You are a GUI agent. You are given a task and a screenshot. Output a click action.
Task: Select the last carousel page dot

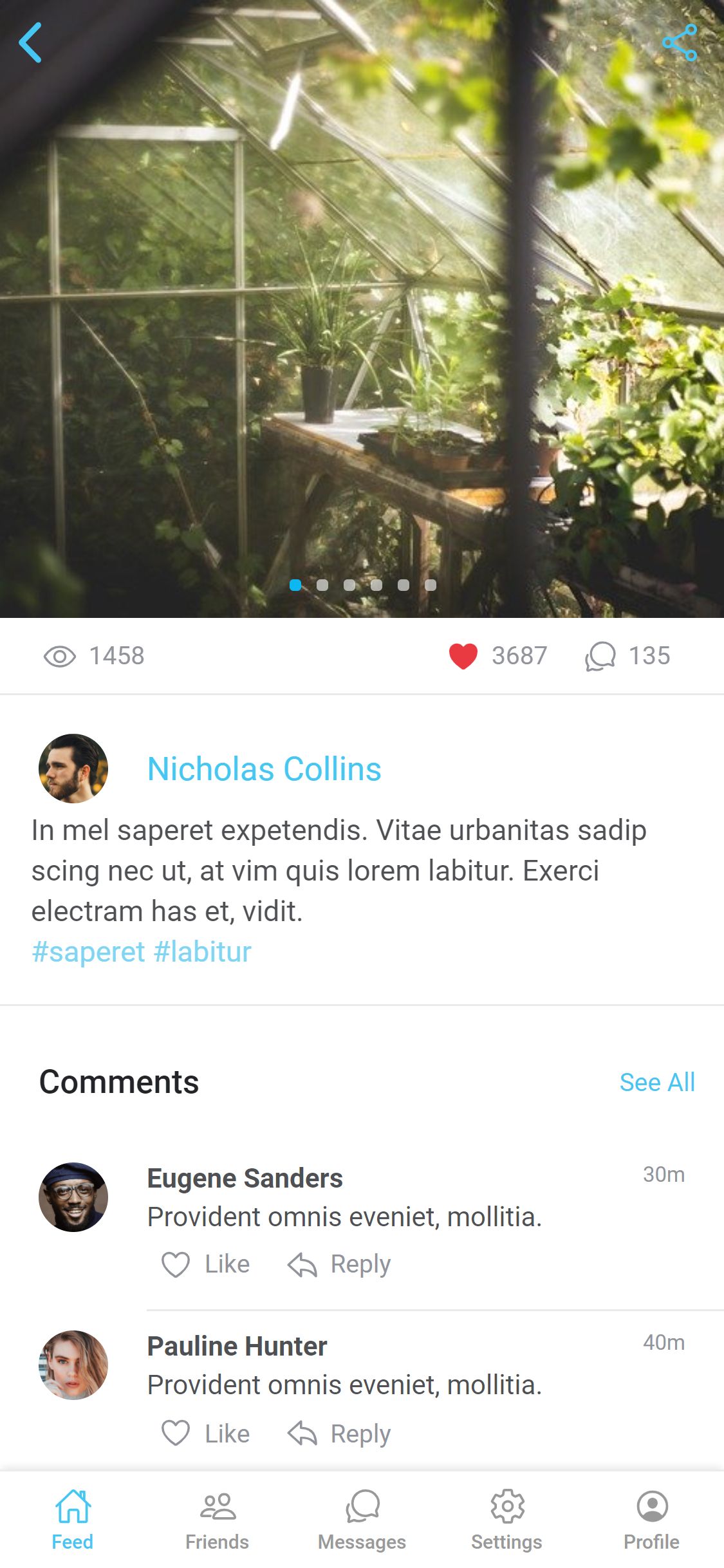431,585
